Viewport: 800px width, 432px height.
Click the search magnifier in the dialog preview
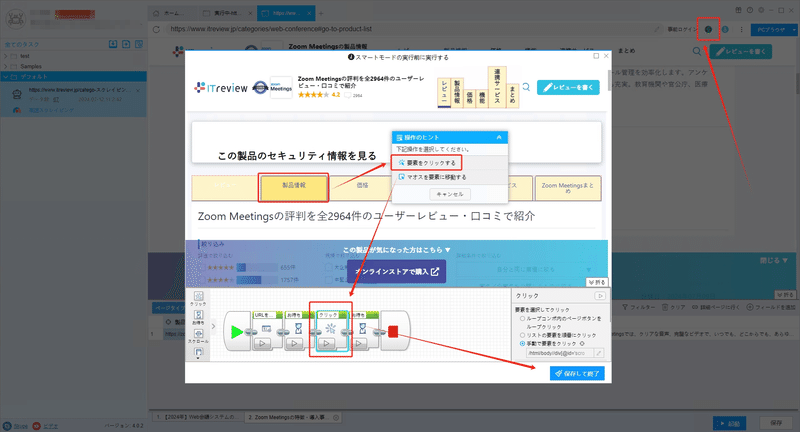coord(526,87)
